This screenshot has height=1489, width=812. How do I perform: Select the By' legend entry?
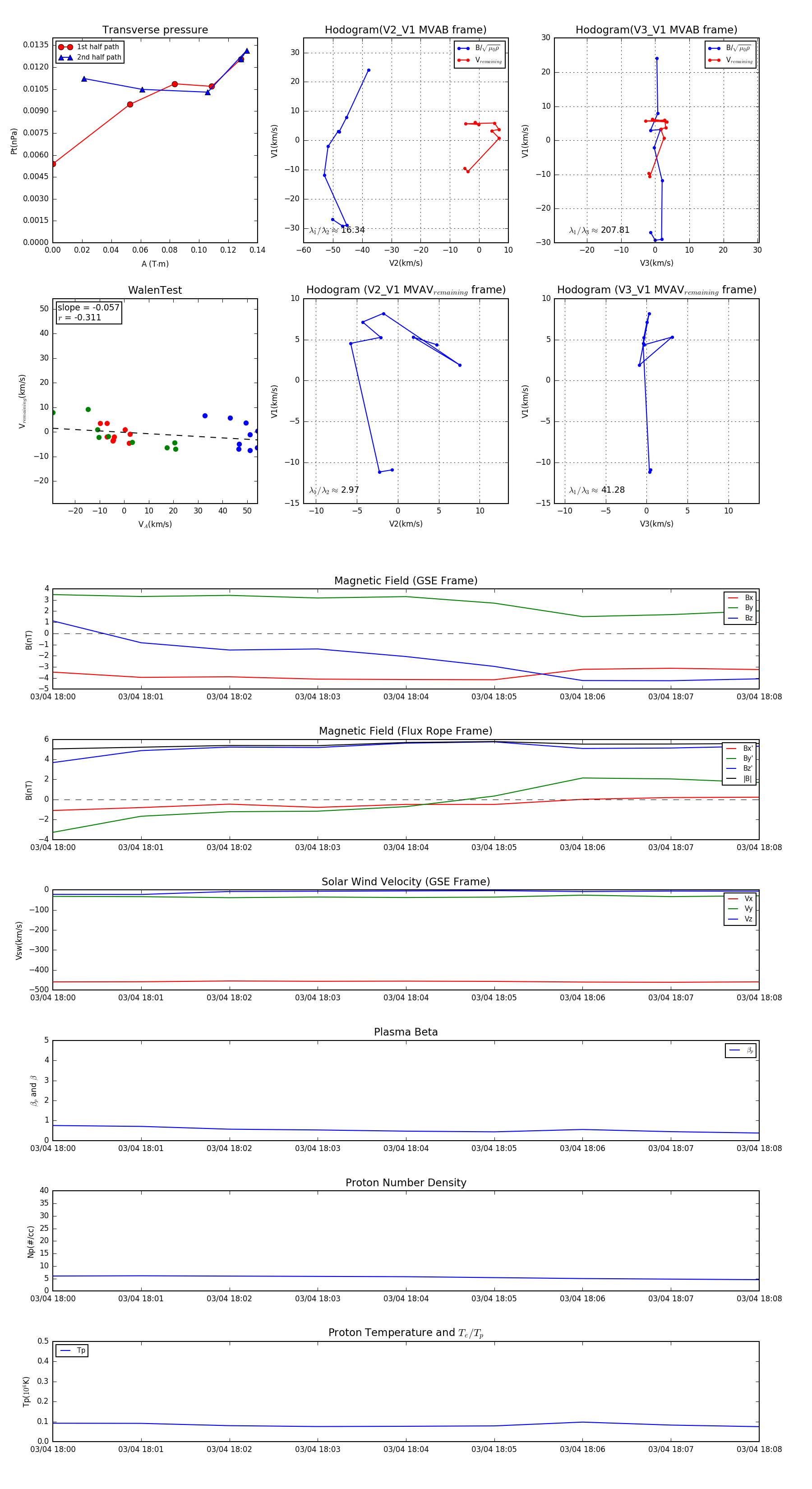(x=740, y=758)
